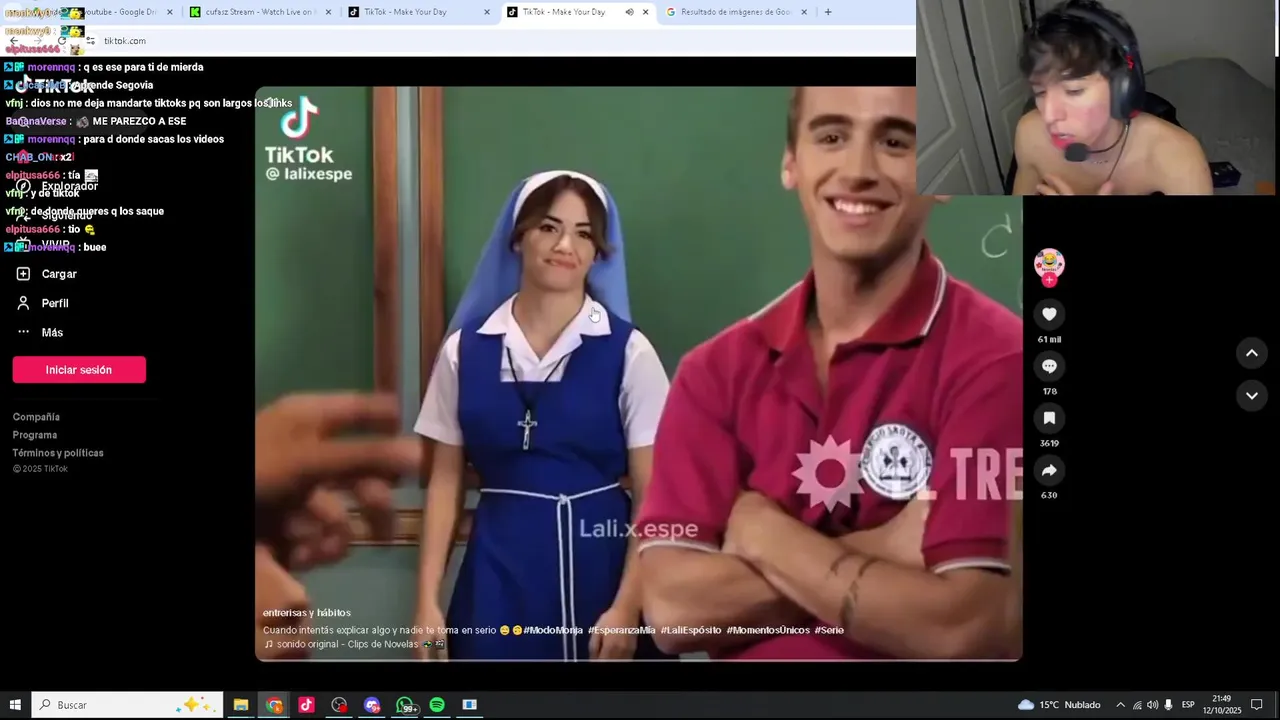The width and height of the screenshot is (1280, 720).
Task: Close the Google images results tab
Action: pyautogui.click(x=805, y=12)
